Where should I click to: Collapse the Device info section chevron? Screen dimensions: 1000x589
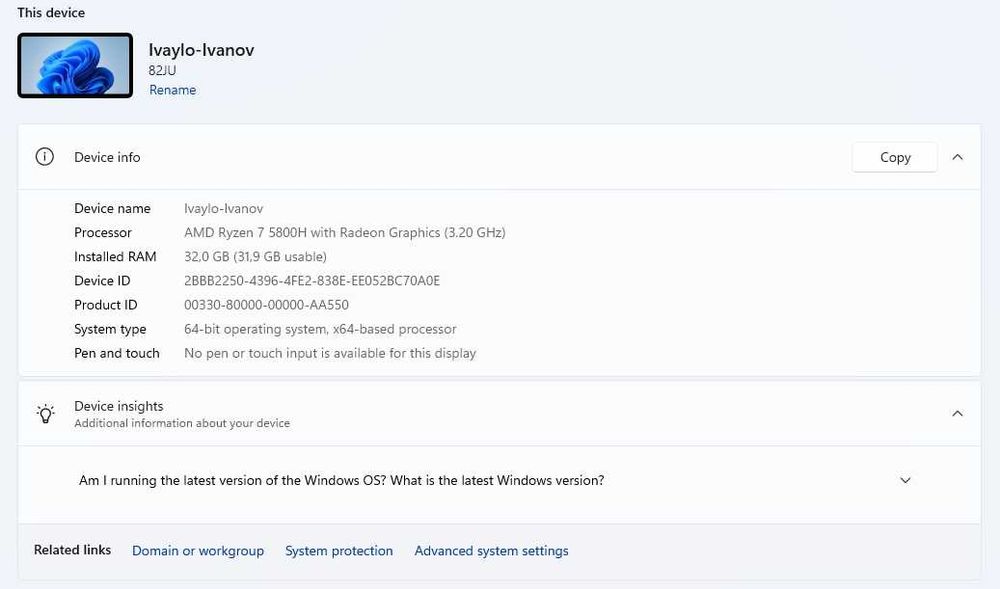click(x=957, y=157)
